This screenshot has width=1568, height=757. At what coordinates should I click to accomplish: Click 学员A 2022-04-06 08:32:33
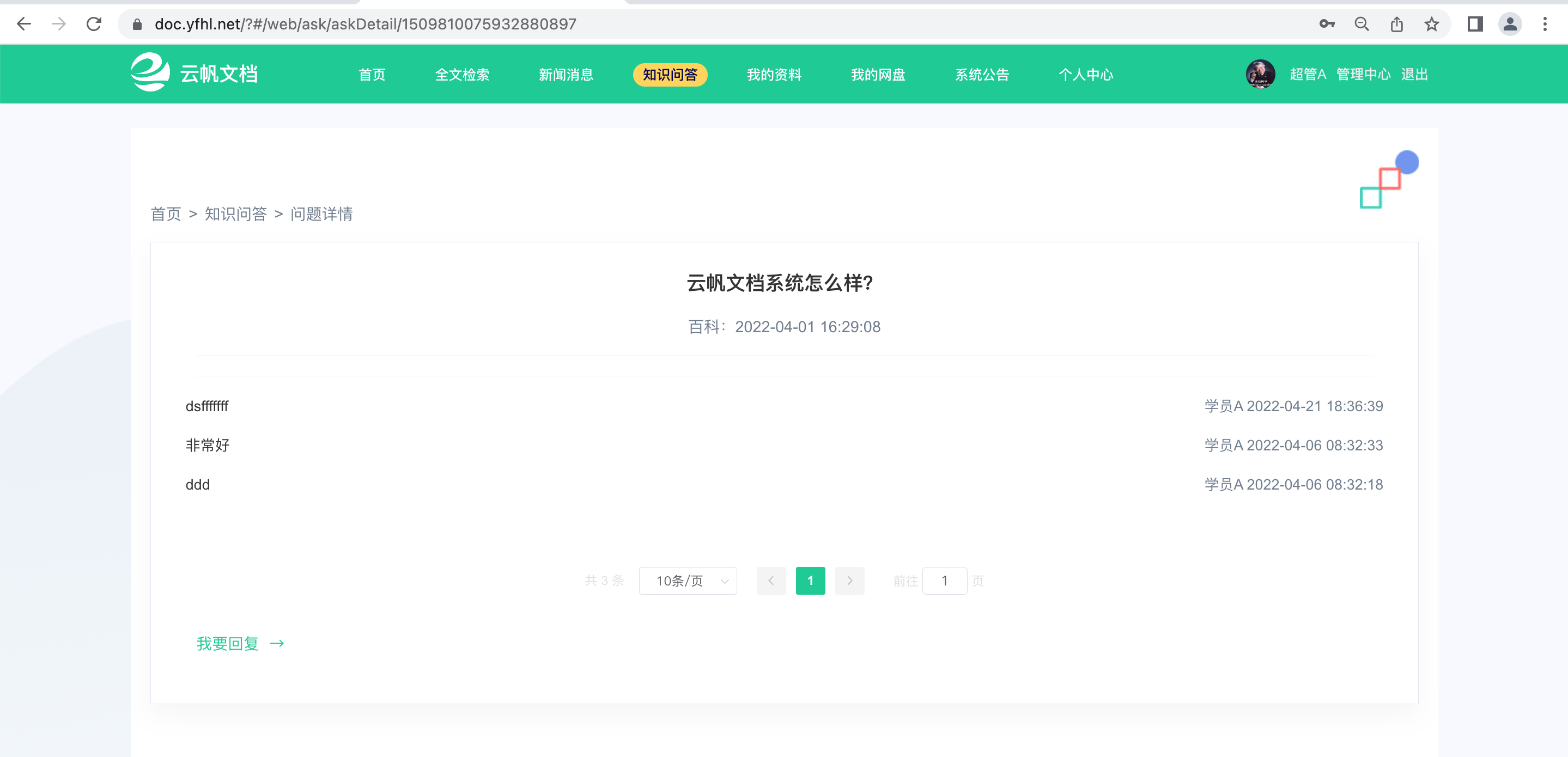click(x=1293, y=445)
